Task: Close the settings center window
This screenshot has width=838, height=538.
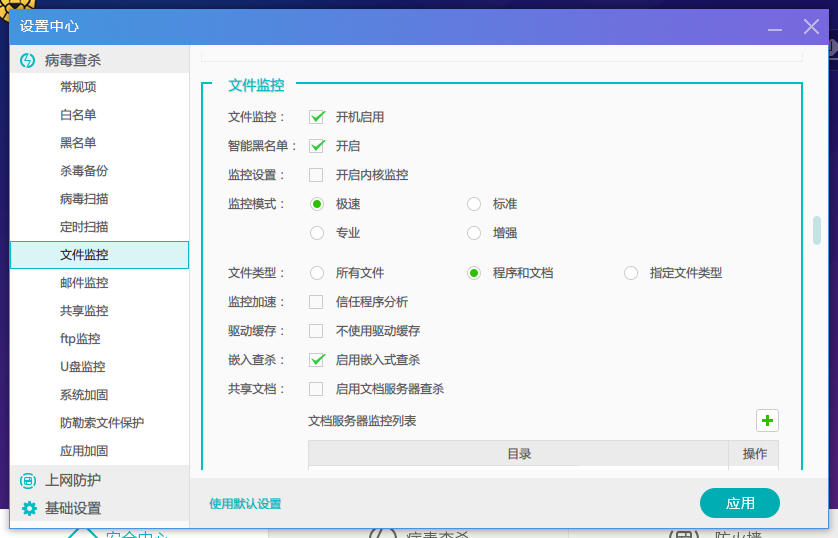Action: pos(810,27)
